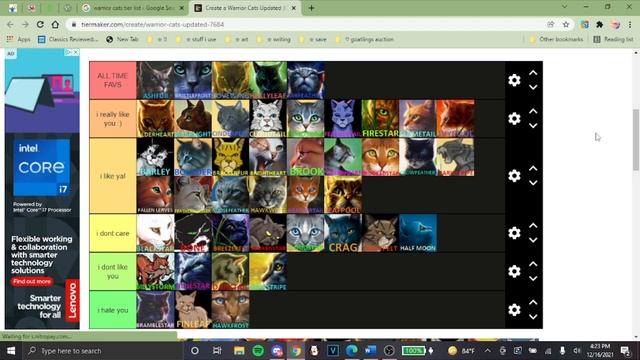The image size is (640, 360).
Task: Move 'i really like you' row up
Action: click(533, 111)
